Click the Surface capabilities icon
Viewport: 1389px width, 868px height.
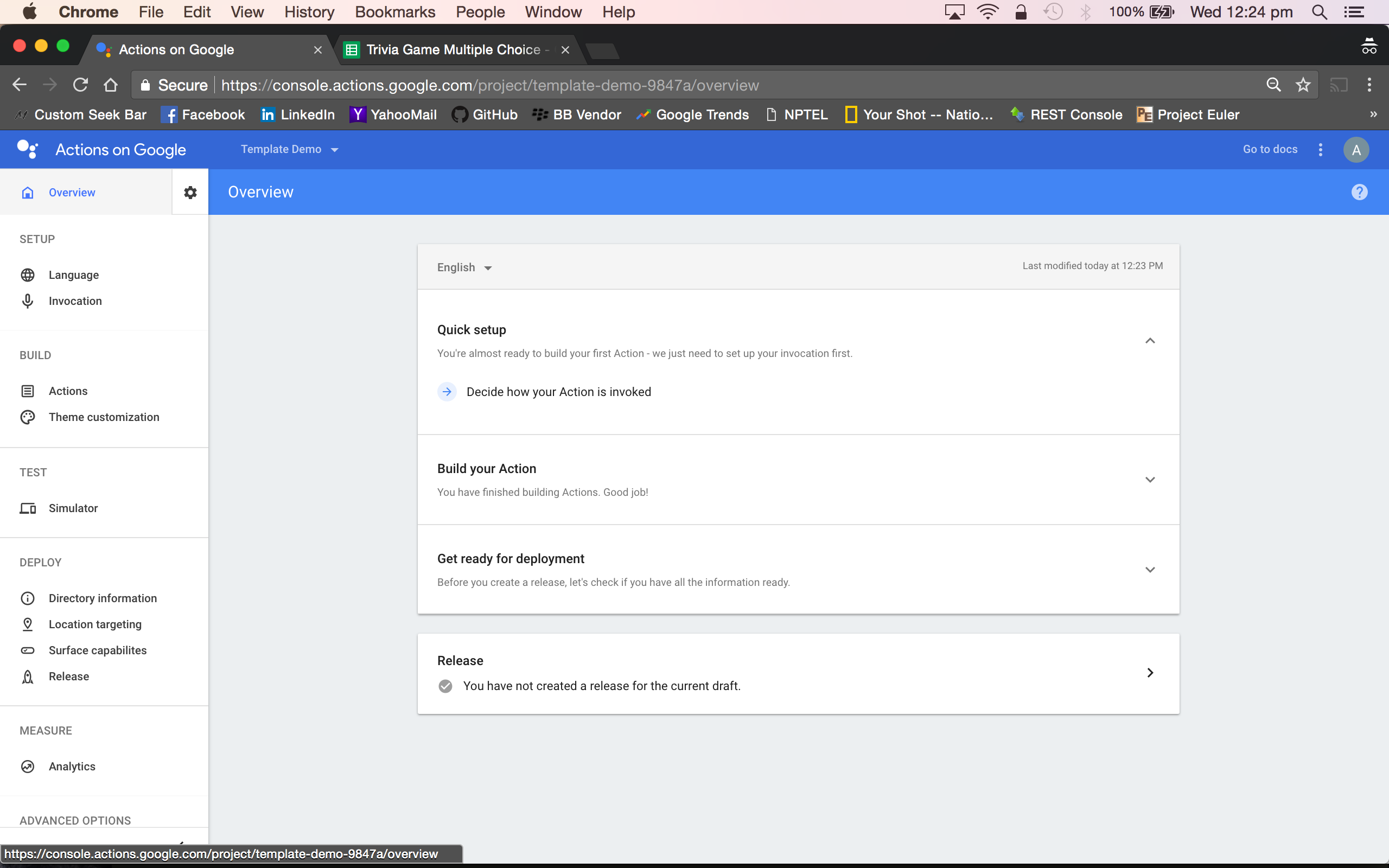pyautogui.click(x=28, y=650)
